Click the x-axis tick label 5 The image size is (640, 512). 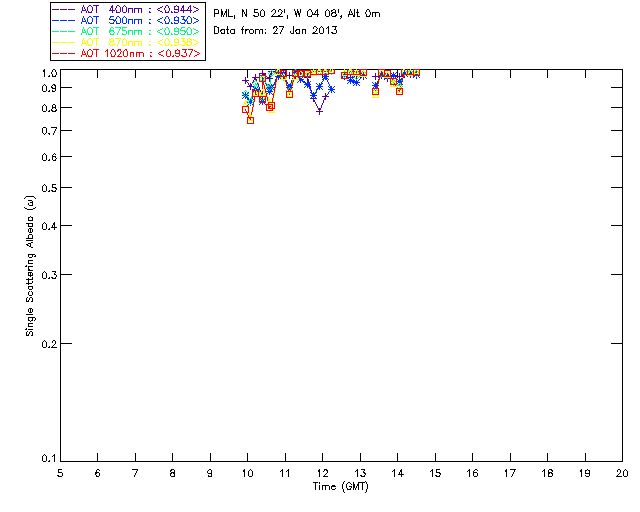point(60,473)
